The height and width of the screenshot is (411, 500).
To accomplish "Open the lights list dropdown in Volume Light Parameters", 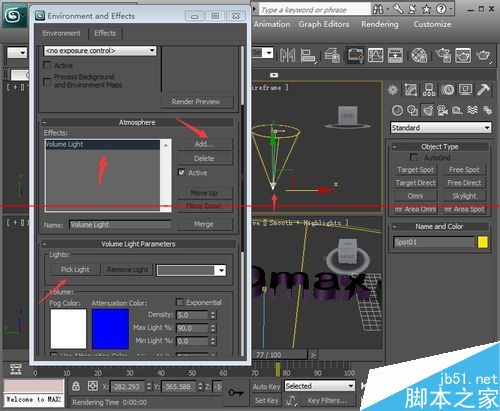I will pyautogui.click(x=191, y=270).
